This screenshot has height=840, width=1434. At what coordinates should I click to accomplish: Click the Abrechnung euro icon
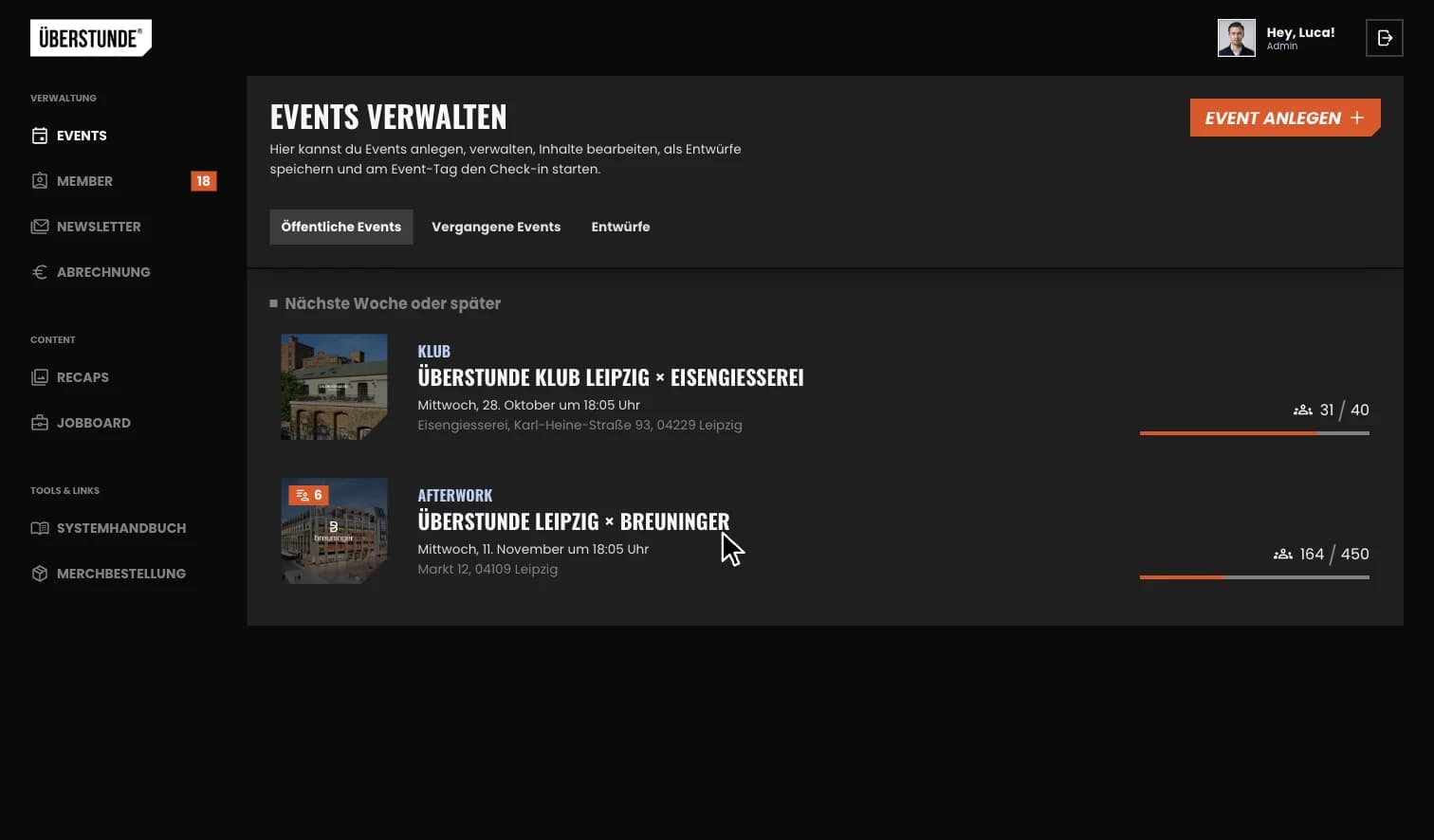40,272
